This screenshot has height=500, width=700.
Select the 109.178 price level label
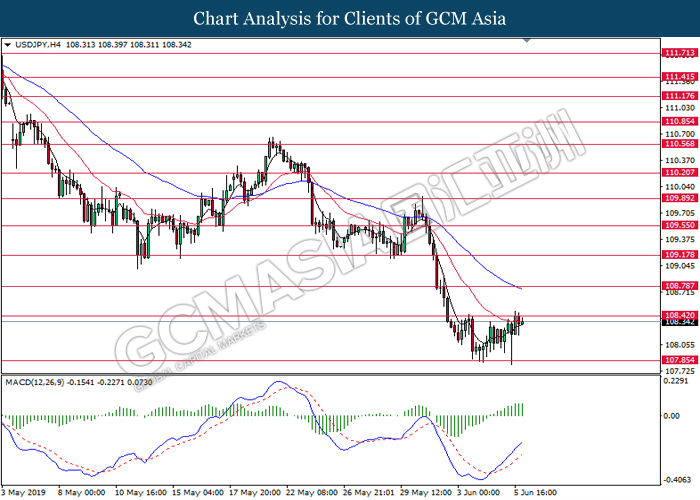[x=680, y=254]
